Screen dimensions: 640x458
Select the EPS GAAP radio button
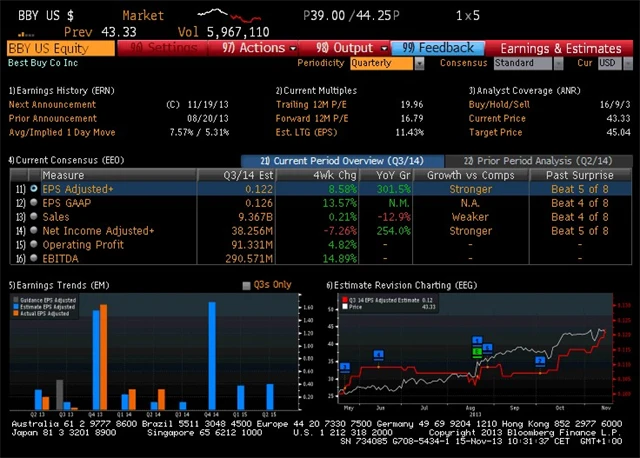35,202
